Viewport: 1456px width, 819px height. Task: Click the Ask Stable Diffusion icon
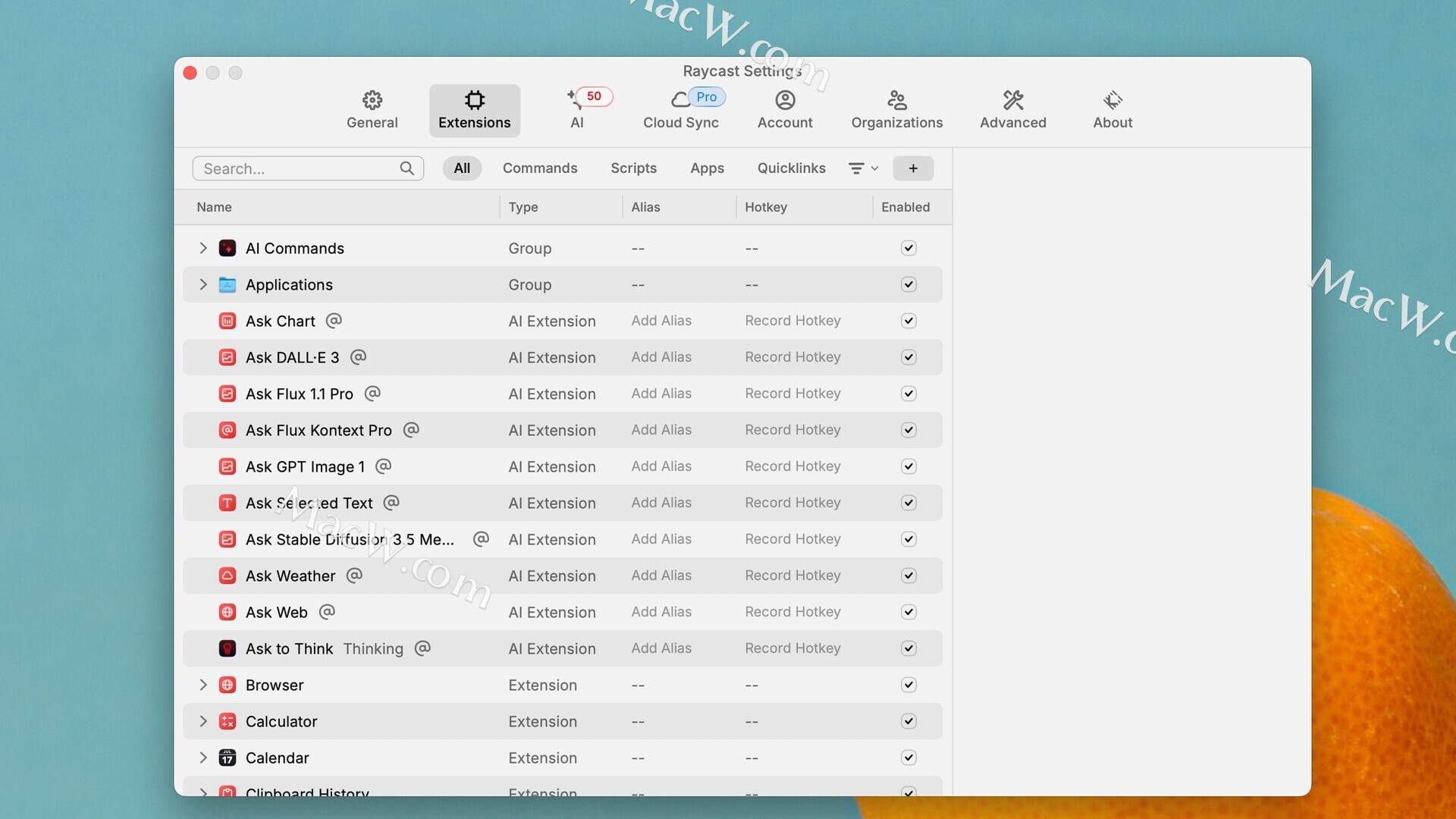227,539
